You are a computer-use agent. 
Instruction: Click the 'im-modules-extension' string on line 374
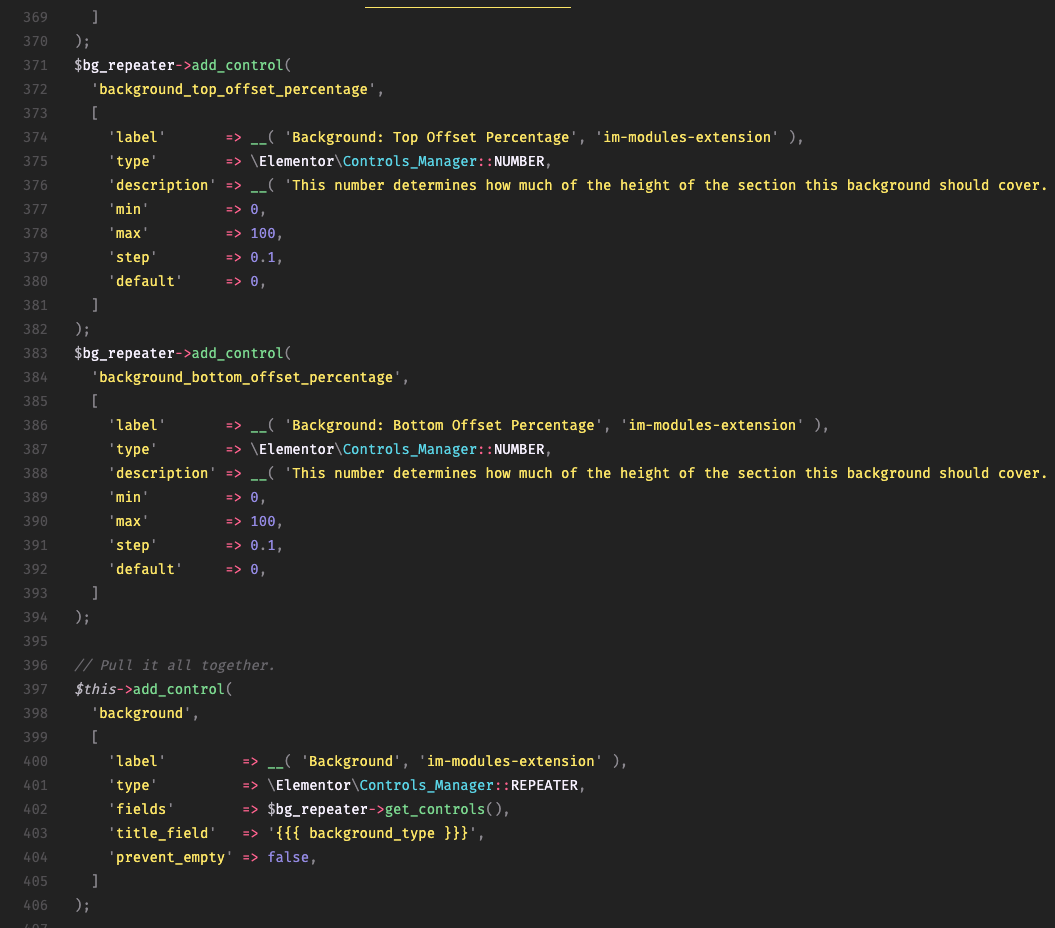[687, 137]
